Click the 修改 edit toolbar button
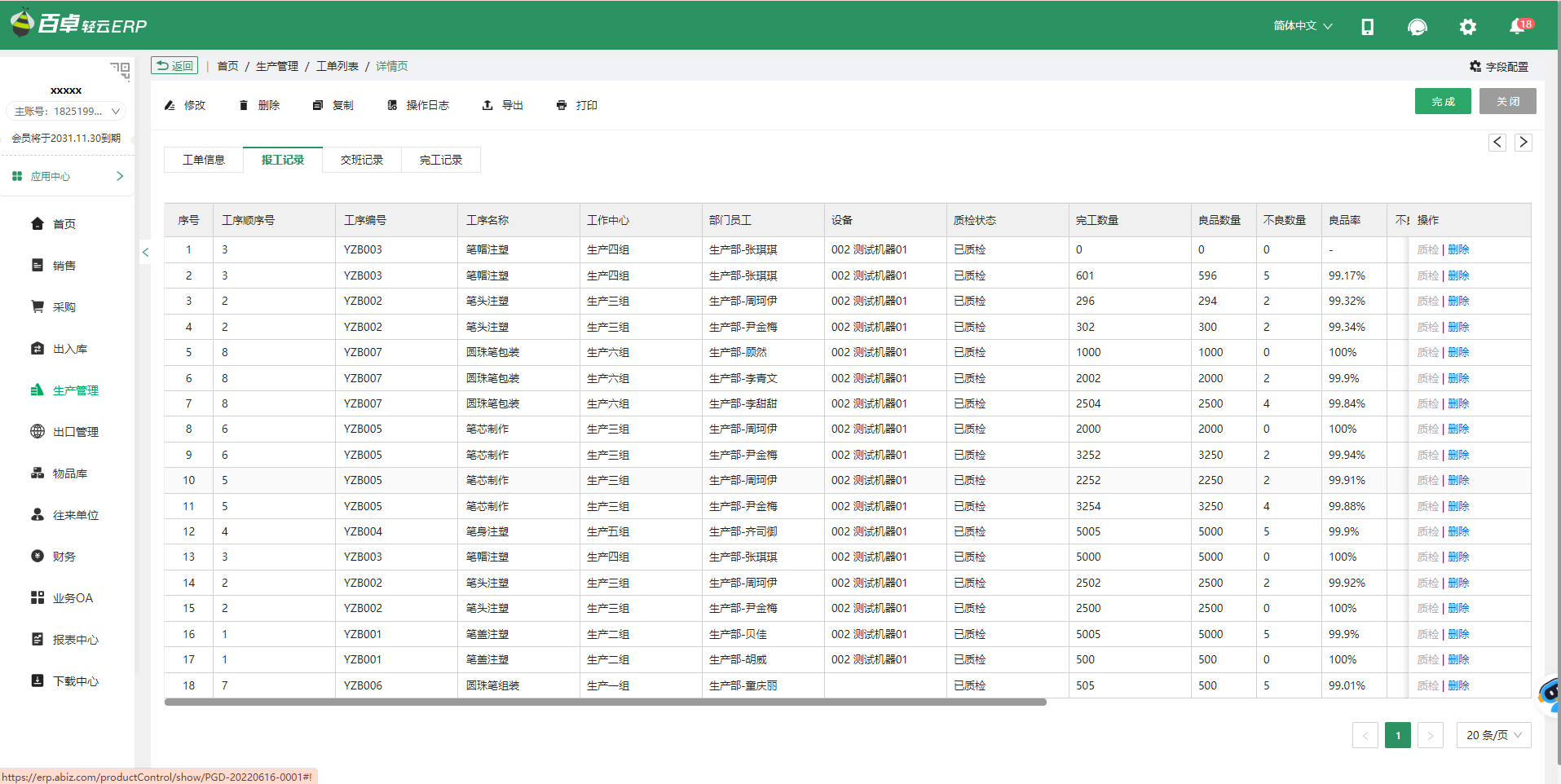This screenshot has width=1561, height=784. [x=185, y=105]
